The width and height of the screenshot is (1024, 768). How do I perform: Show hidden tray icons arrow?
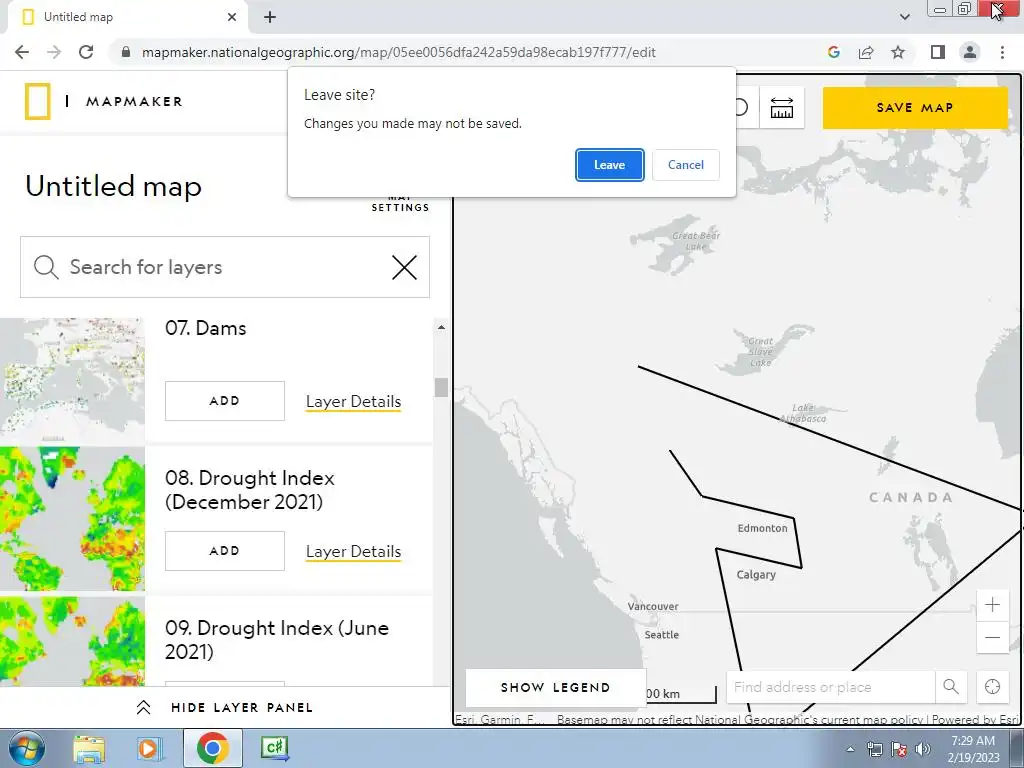tap(850, 749)
